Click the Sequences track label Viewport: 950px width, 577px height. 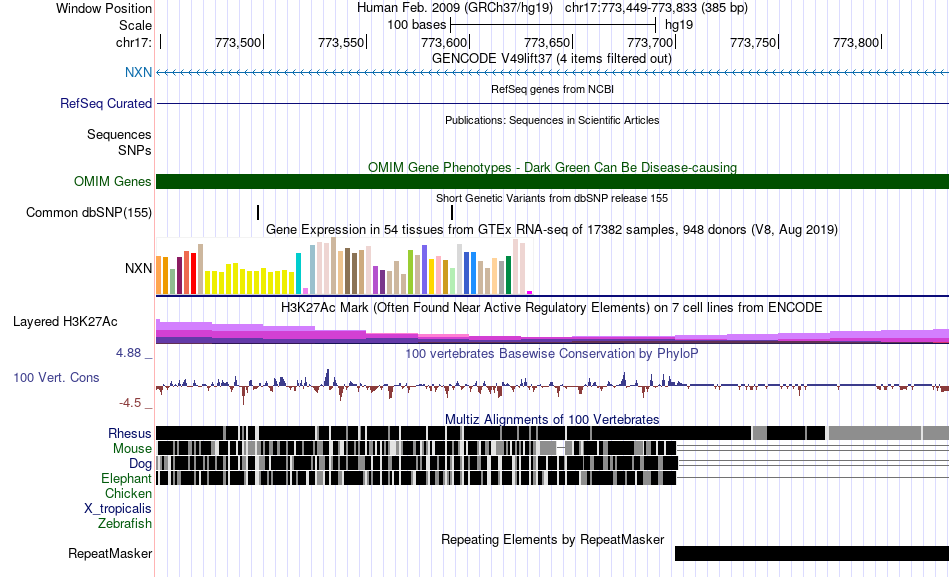point(119,135)
